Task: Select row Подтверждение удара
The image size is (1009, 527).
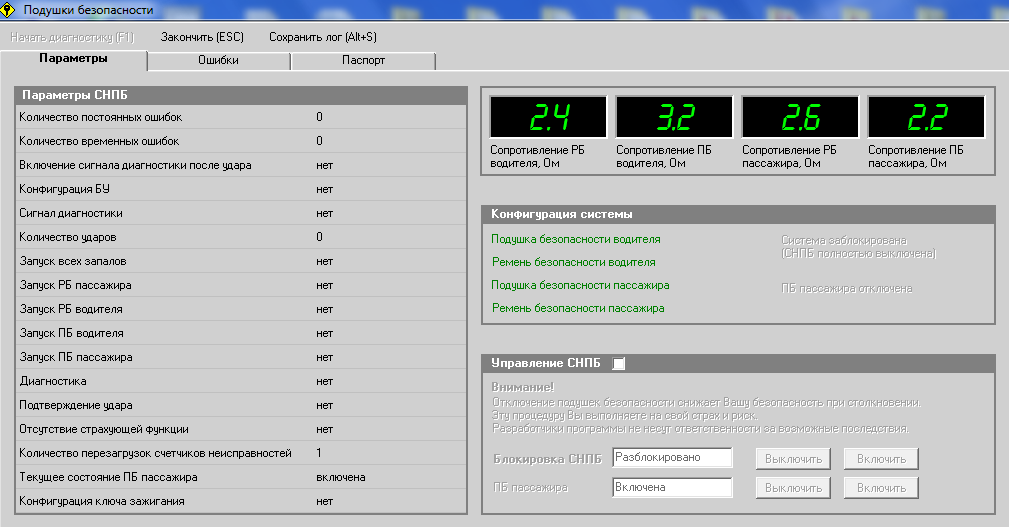Action: click(241, 405)
